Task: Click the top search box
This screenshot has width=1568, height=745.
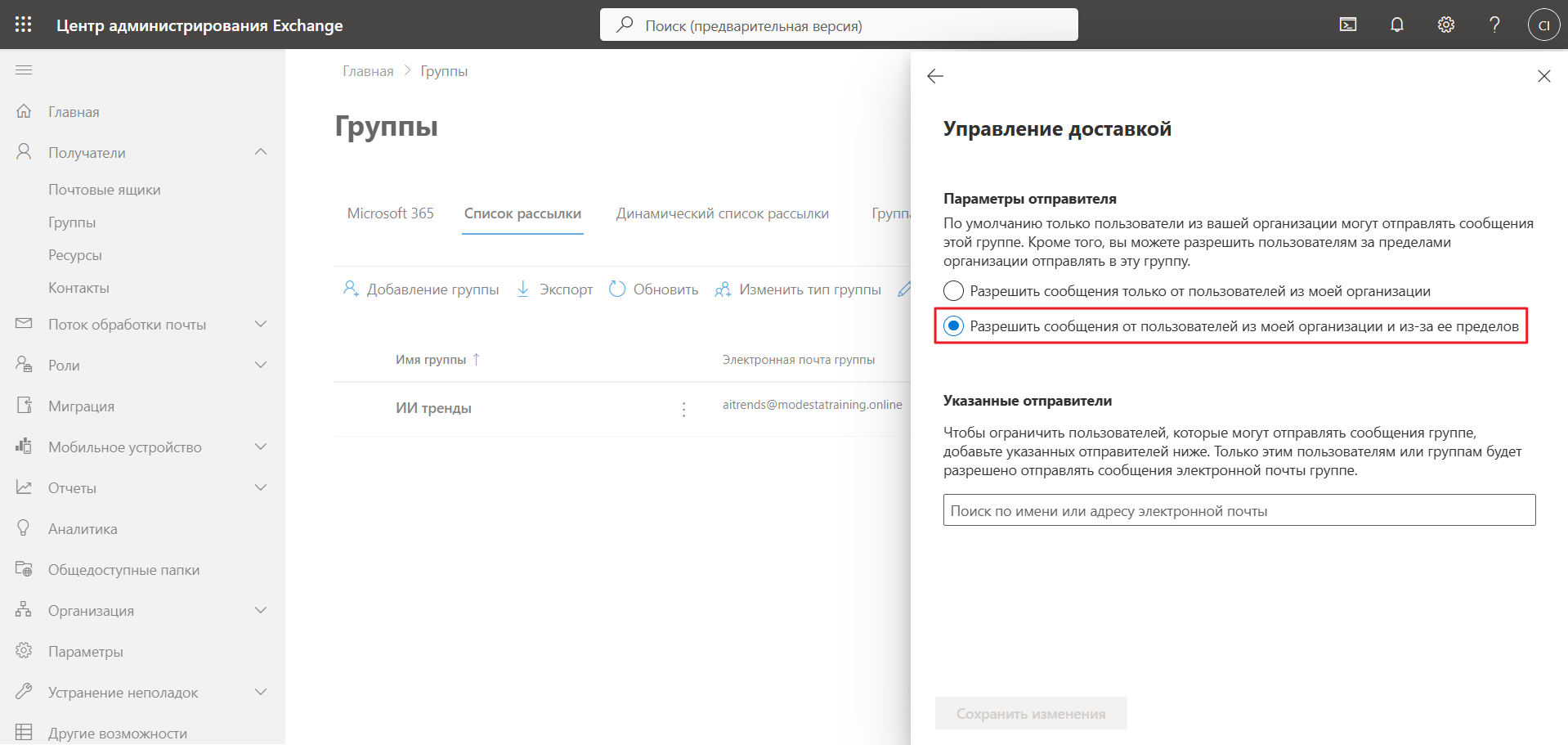Action: (x=839, y=25)
